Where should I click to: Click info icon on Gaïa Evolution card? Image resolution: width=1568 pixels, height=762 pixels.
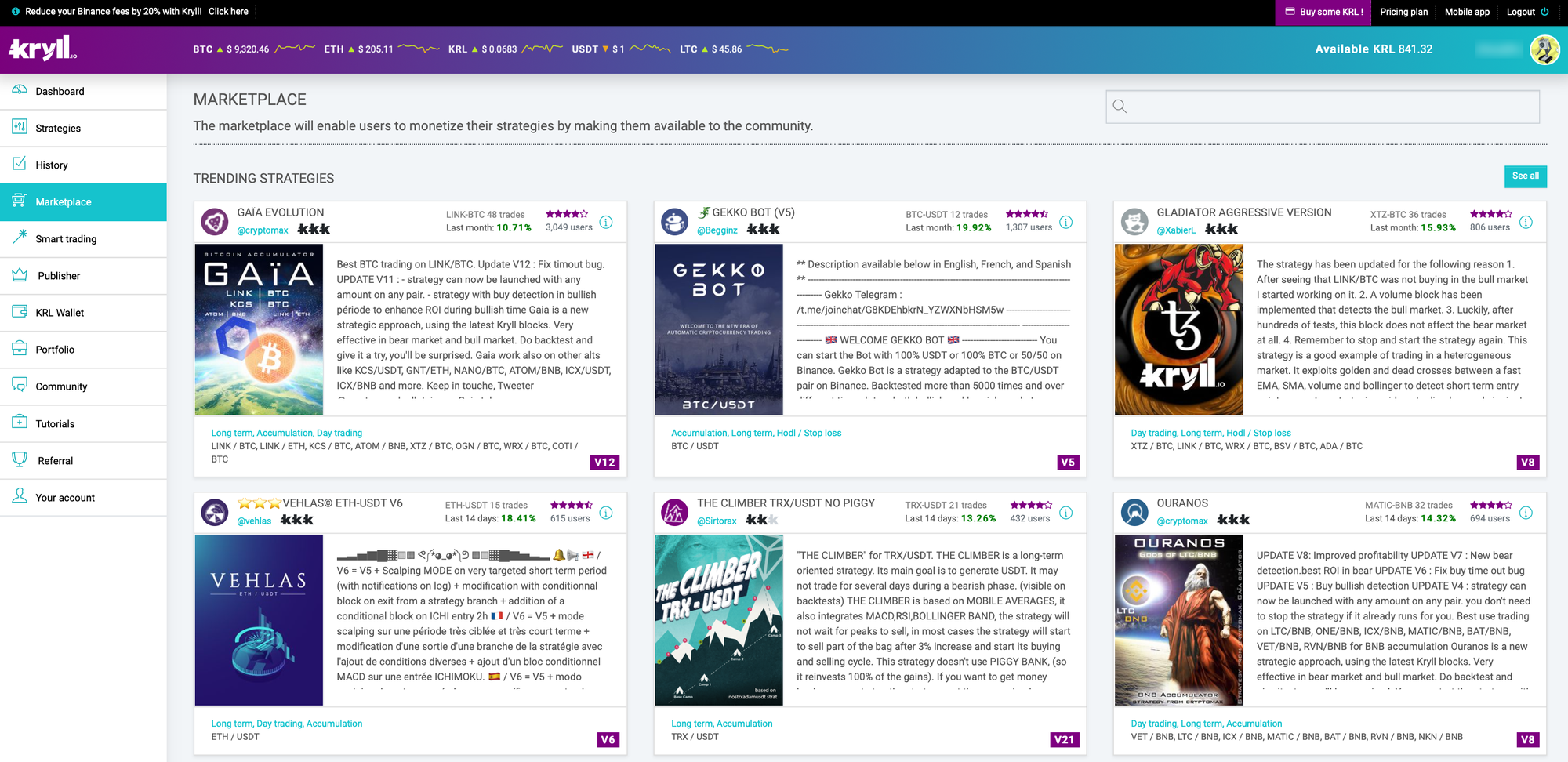[606, 223]
